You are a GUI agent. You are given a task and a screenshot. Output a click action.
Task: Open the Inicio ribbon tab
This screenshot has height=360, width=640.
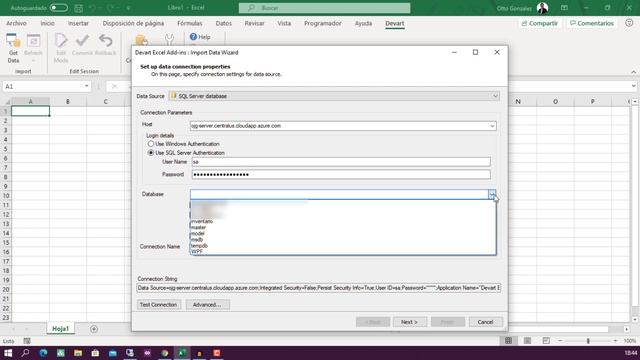[47, 23]
